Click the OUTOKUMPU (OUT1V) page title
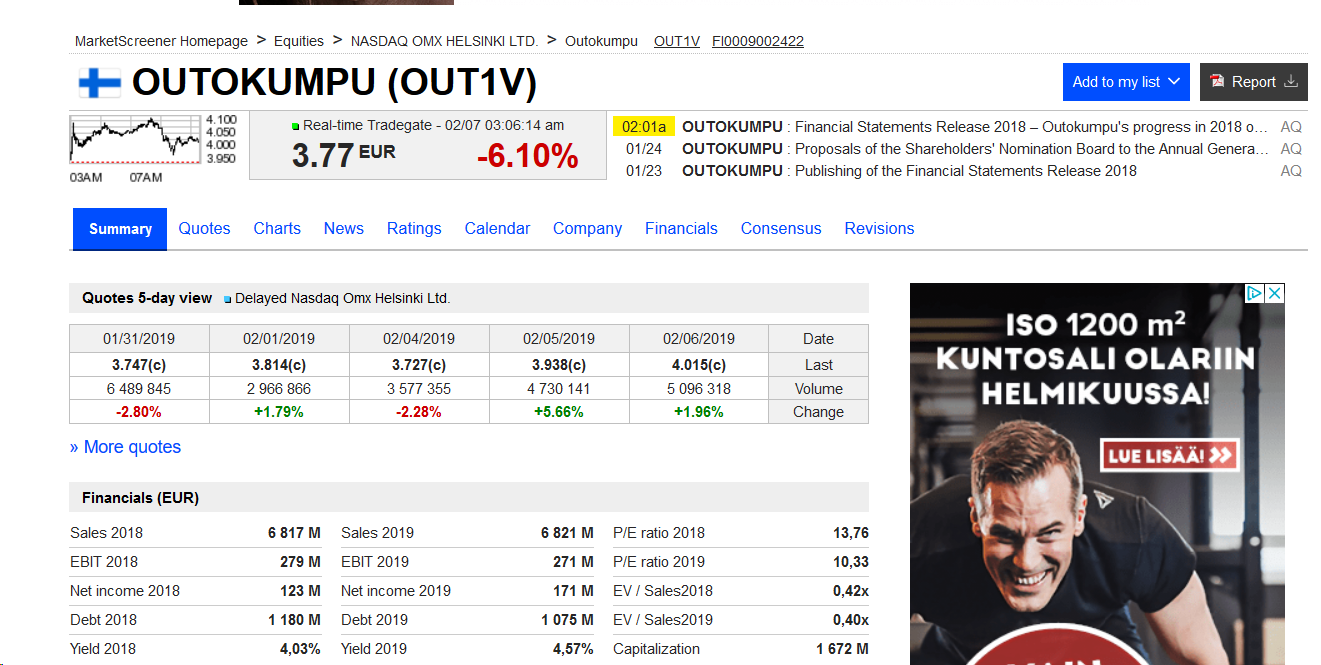1321x665 pixels. click(334, 83)
